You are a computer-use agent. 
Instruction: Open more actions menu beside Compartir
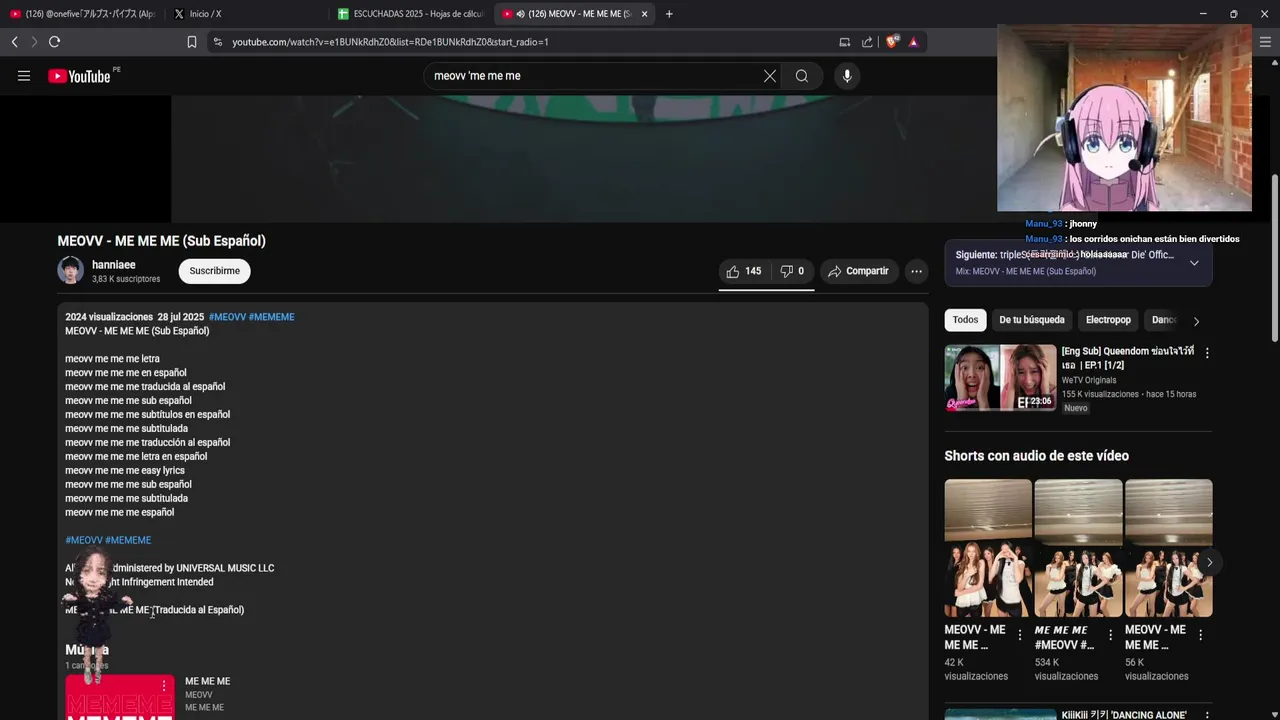[916, 271]
